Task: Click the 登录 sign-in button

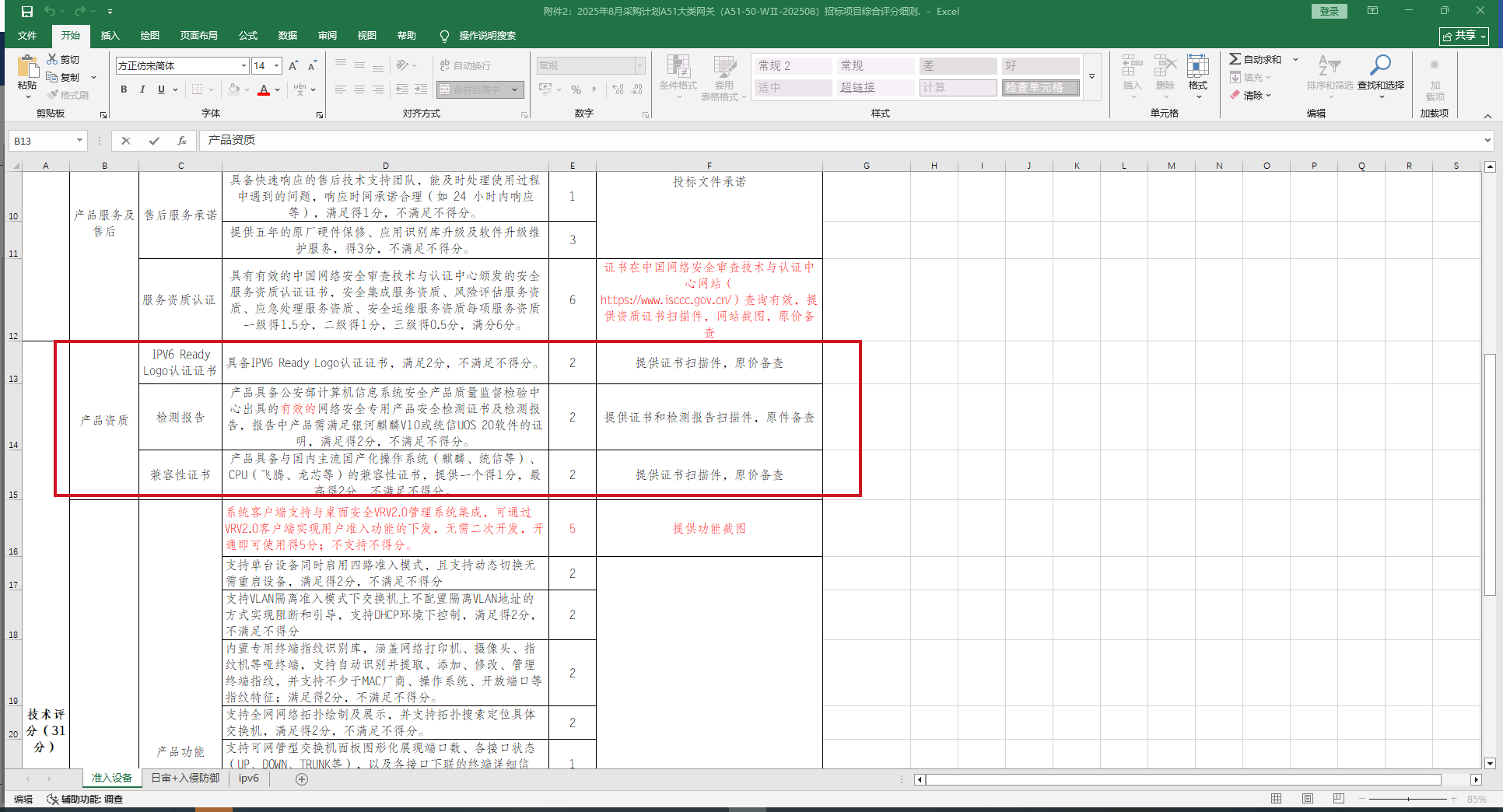Action: (x=1330, y=11)
